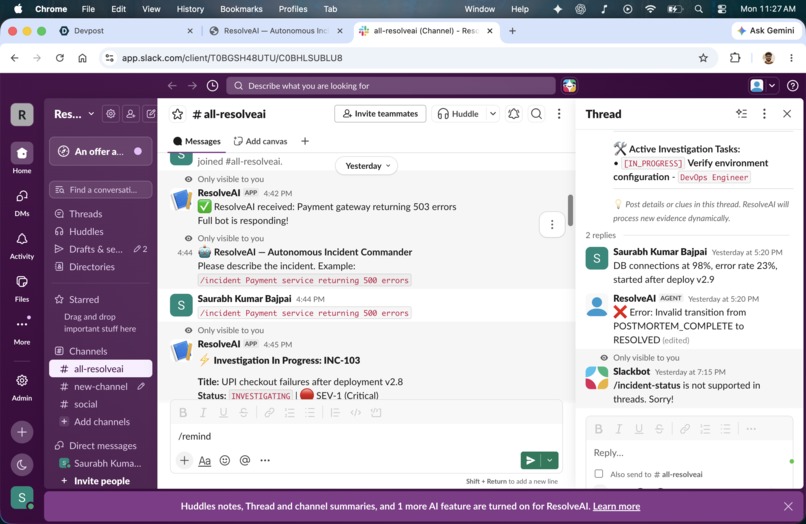The height and width of the screenshot is (524, 806).
Task: Search within the channel magnifier icon
Action: (x=536, y=114)
